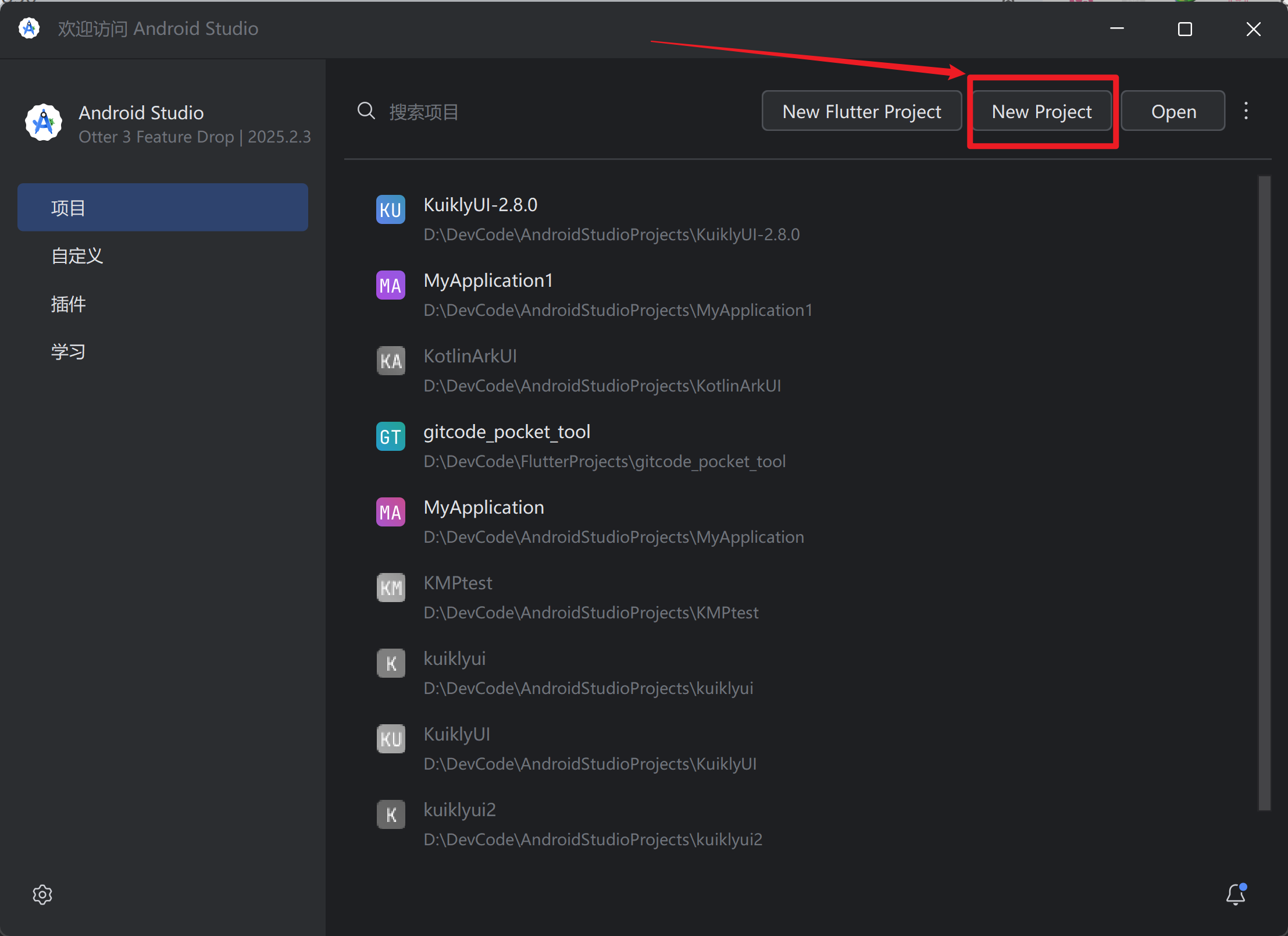Open the 插件 plugins tab

point(69,304)
